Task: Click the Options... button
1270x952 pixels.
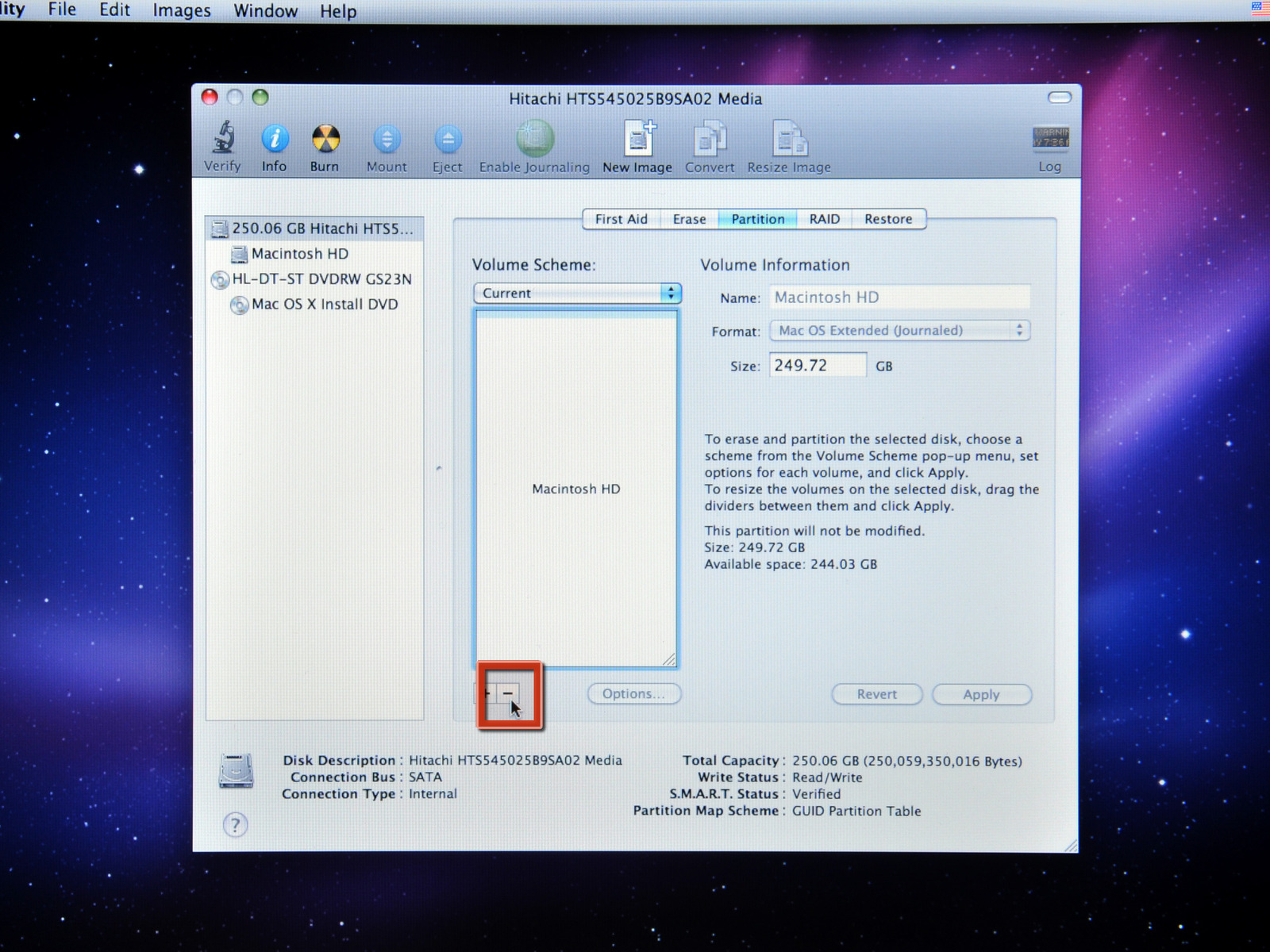Action: (634, 694)
